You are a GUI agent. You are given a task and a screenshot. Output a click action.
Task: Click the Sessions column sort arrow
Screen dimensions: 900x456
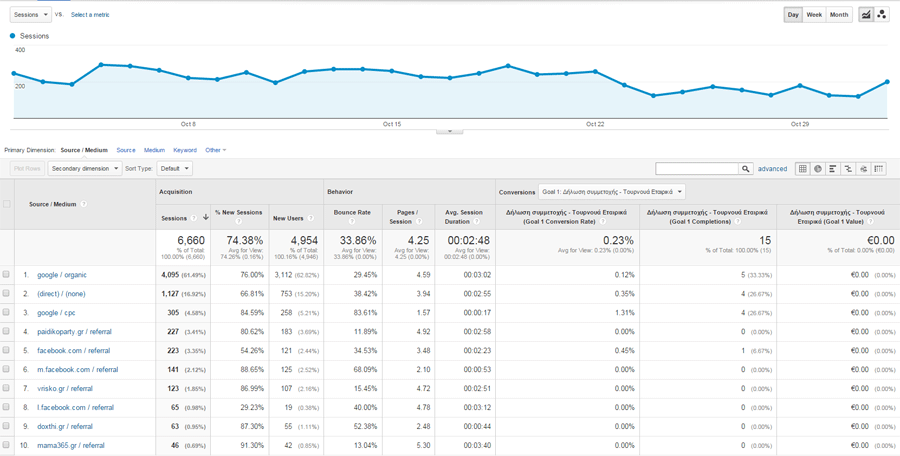[205, 218]
